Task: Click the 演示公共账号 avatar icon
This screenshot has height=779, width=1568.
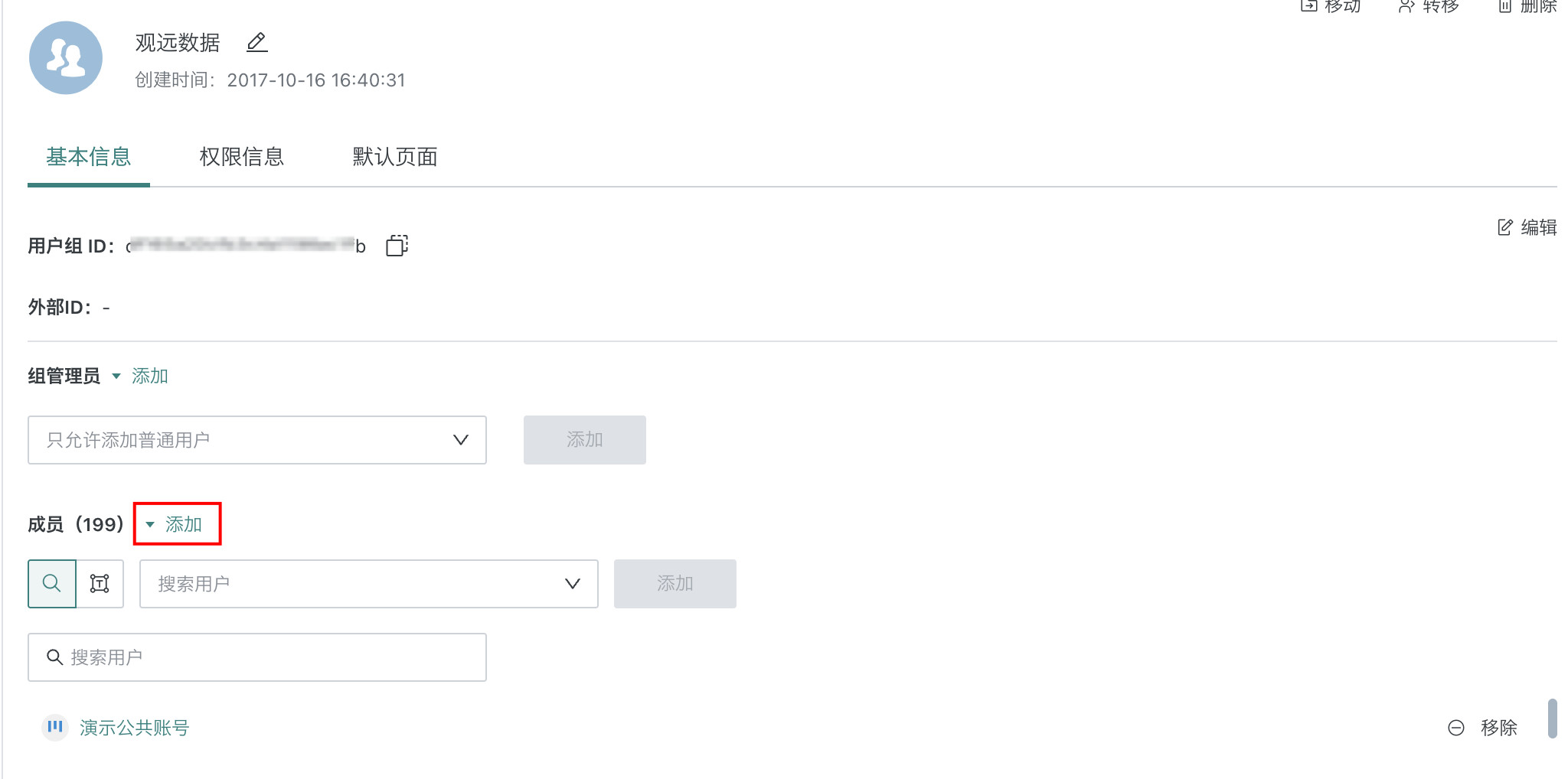Action: point(55,727)
